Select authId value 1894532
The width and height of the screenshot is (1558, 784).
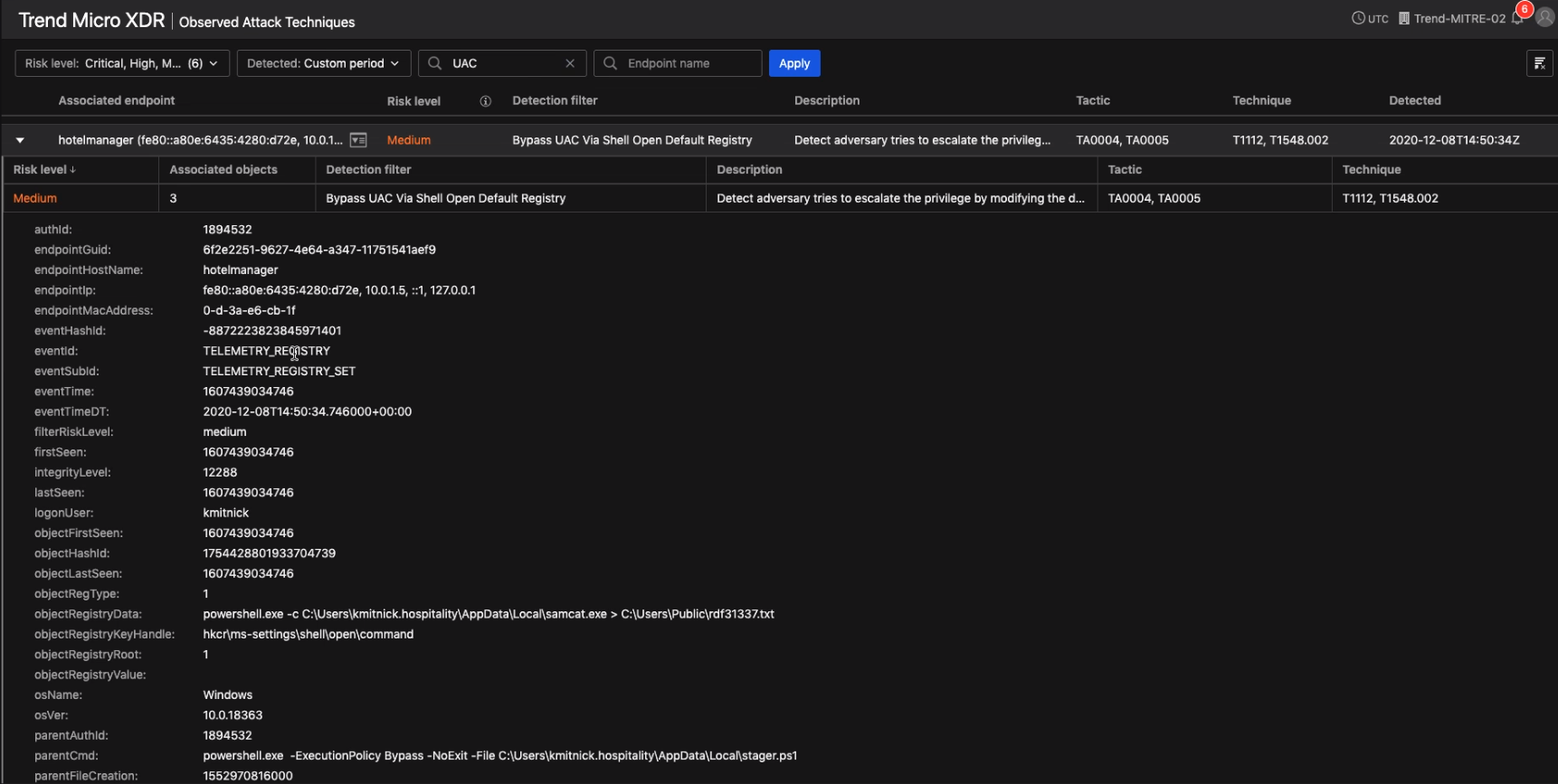(x=227, y=230)
